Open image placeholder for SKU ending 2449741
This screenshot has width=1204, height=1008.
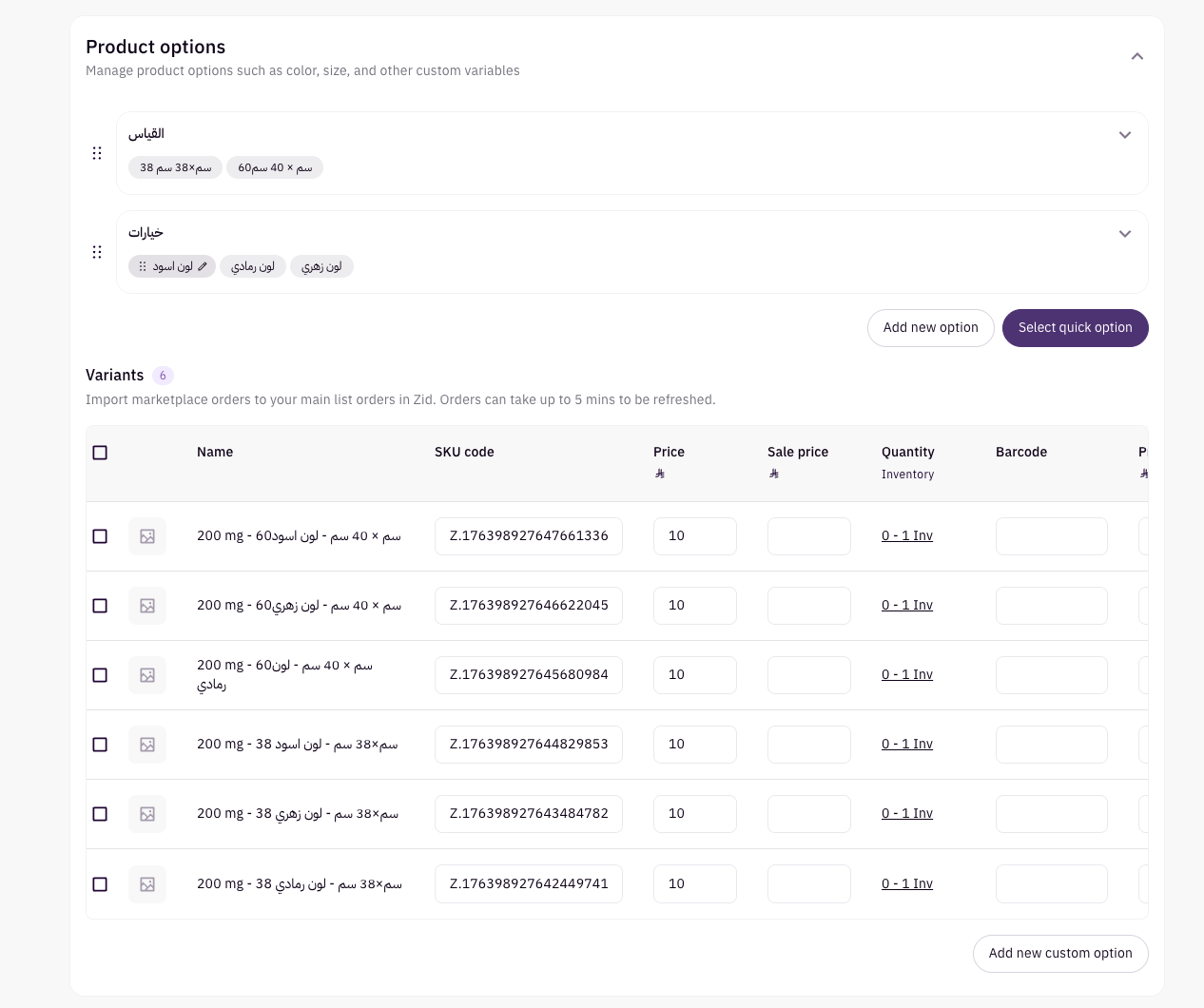pyautogui.click(x=147, y=884)
